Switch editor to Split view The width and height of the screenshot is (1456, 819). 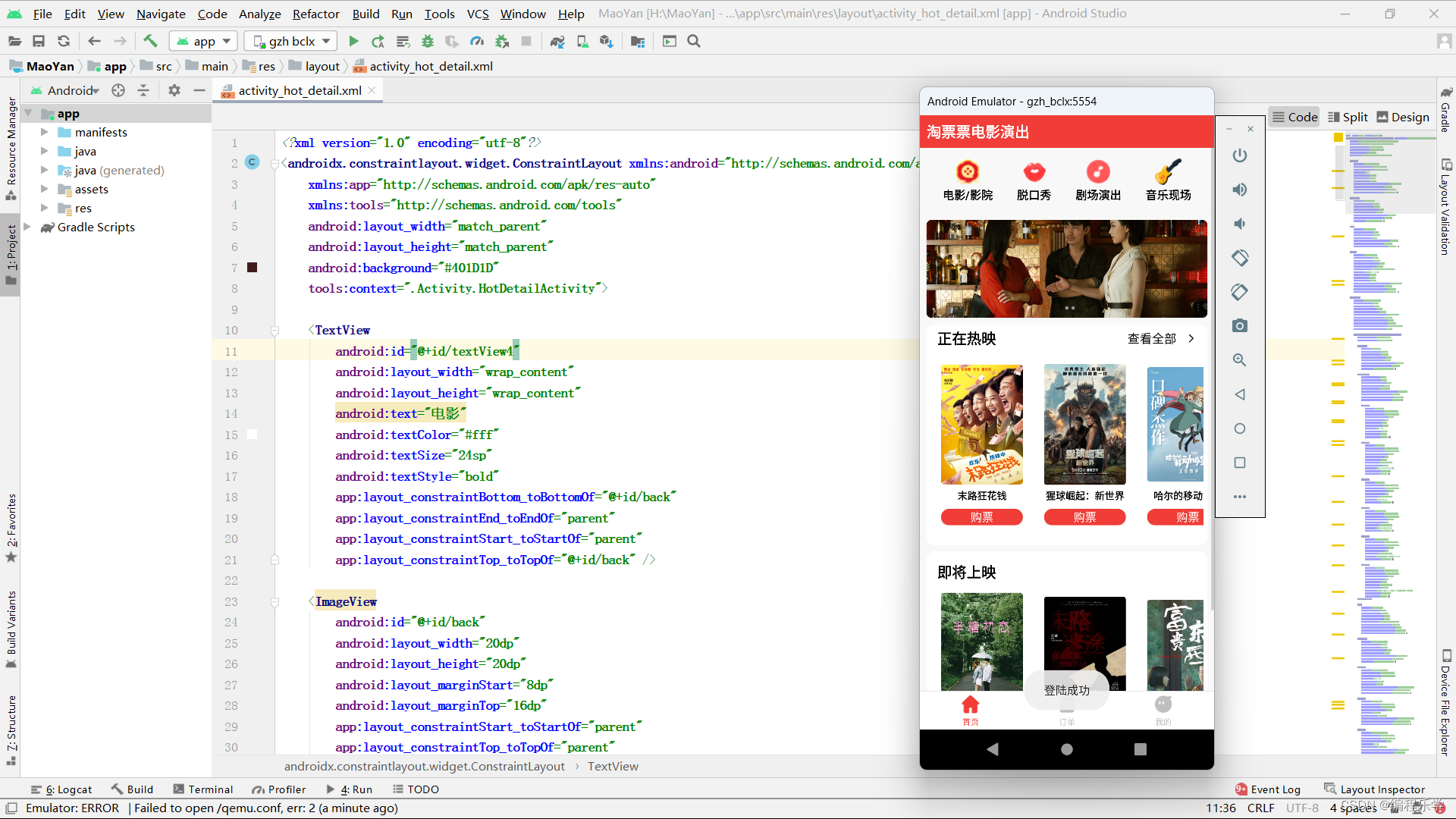coord(1347,117)
